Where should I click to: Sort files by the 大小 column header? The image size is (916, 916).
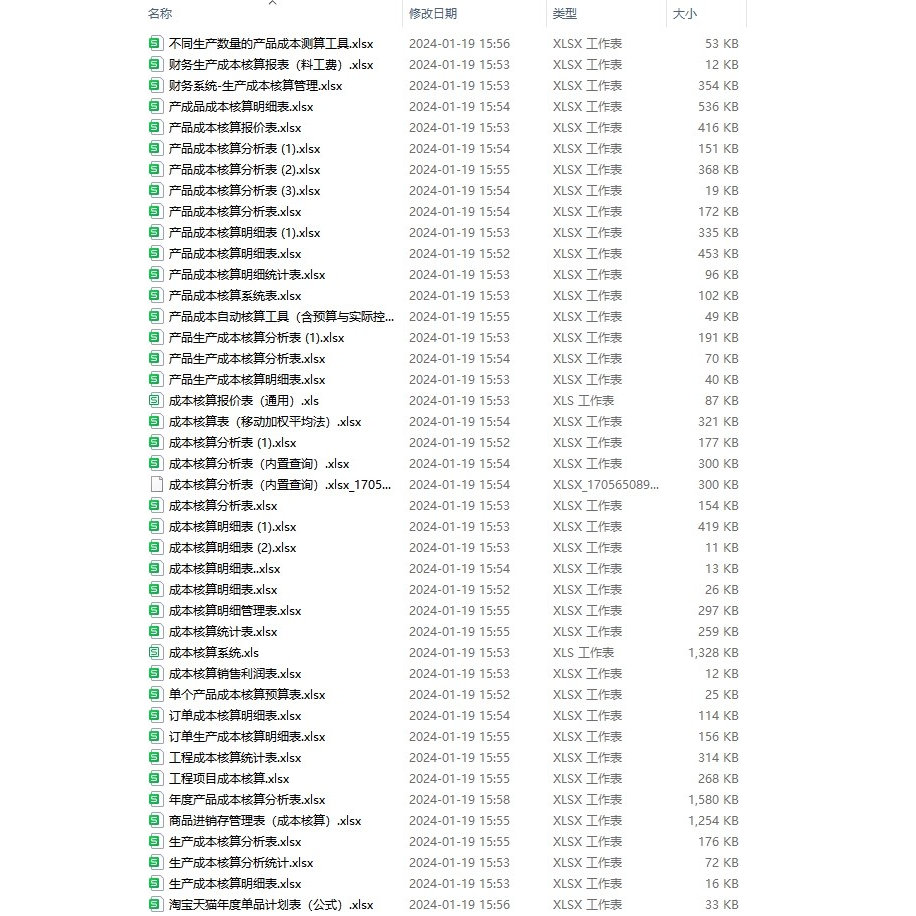[x=685, y=13]
